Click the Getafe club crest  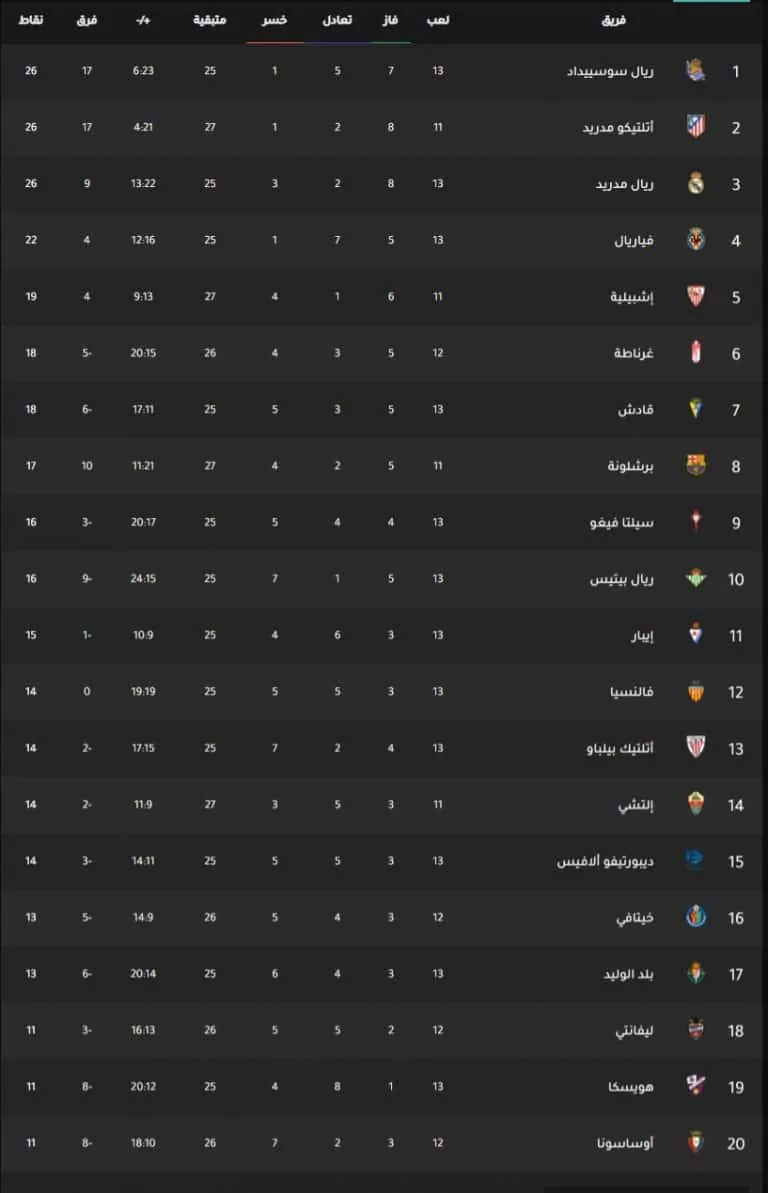pos(696,917)
